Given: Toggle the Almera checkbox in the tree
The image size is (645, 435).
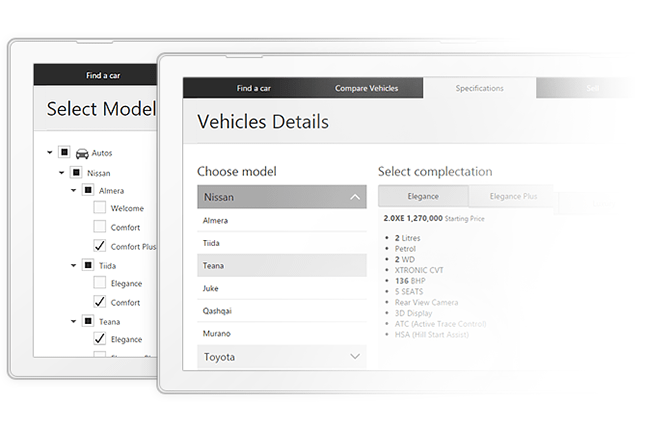Looking at the screenshot, I should (88, 190).
